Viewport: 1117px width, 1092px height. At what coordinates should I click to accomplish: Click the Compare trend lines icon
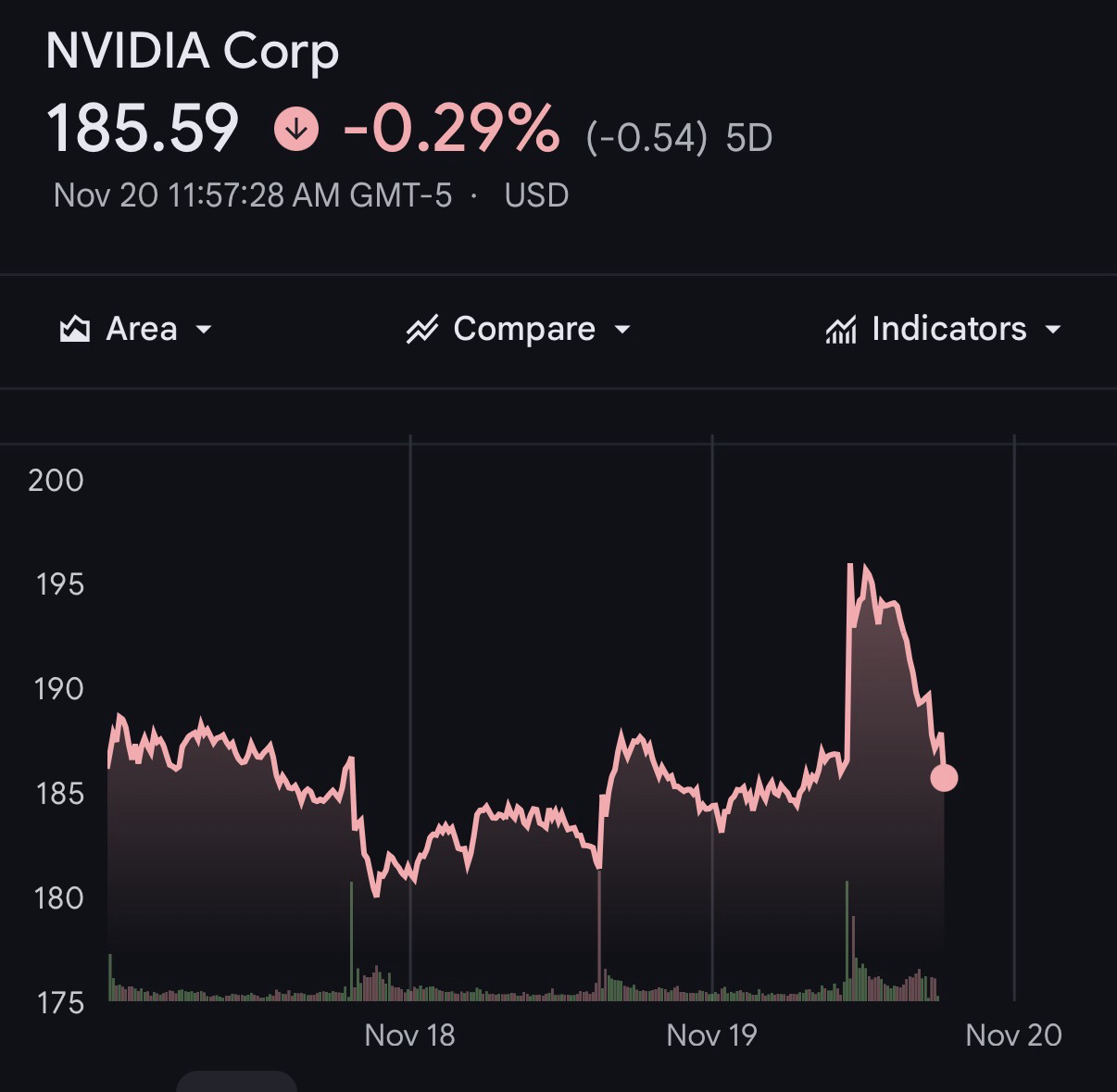tap(421, 329)
